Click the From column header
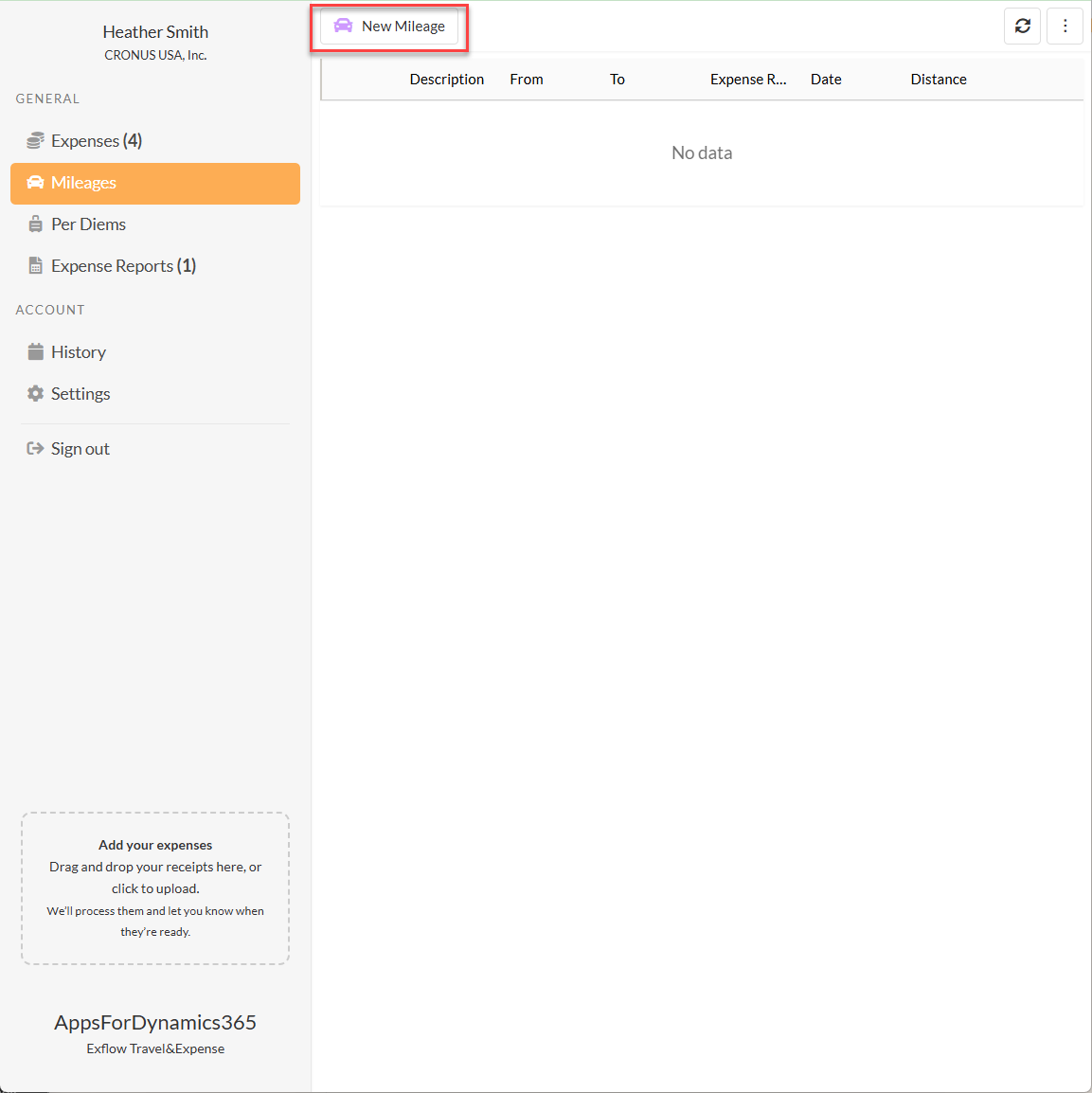The height and width of the screenshot is (1093, 1092). tap(527, 80)
